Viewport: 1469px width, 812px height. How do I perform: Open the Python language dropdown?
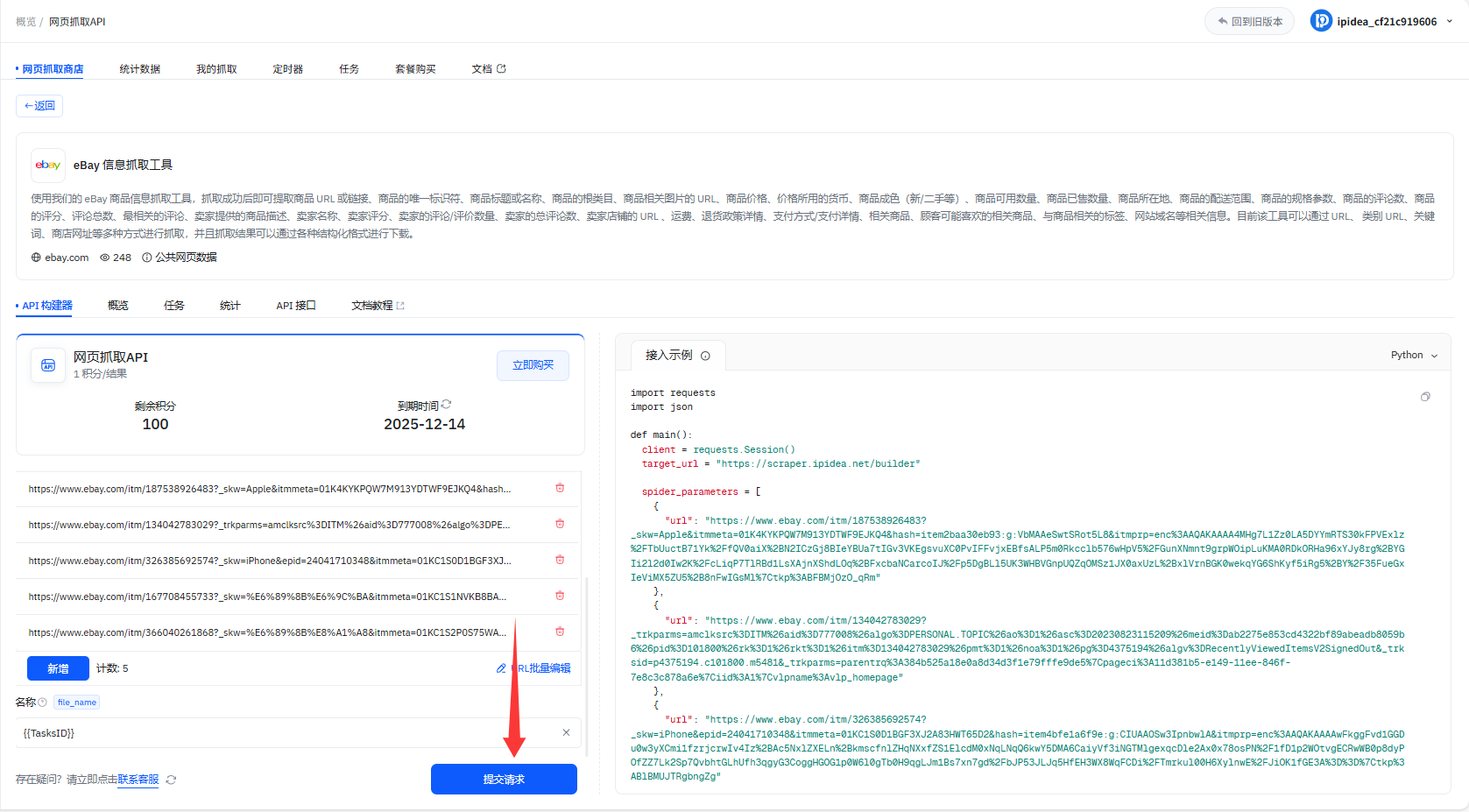coord(1414,355)
